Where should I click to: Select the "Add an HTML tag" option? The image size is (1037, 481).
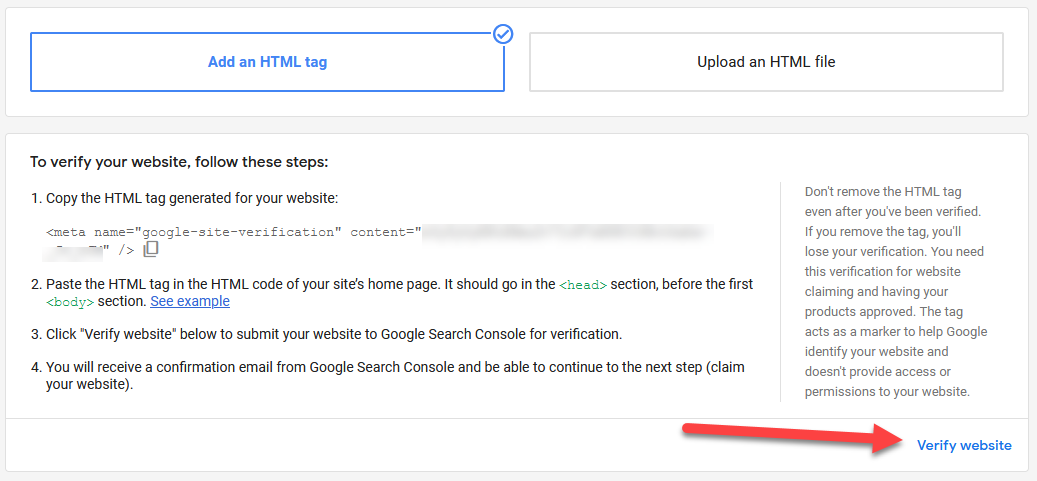click(267, 62)
